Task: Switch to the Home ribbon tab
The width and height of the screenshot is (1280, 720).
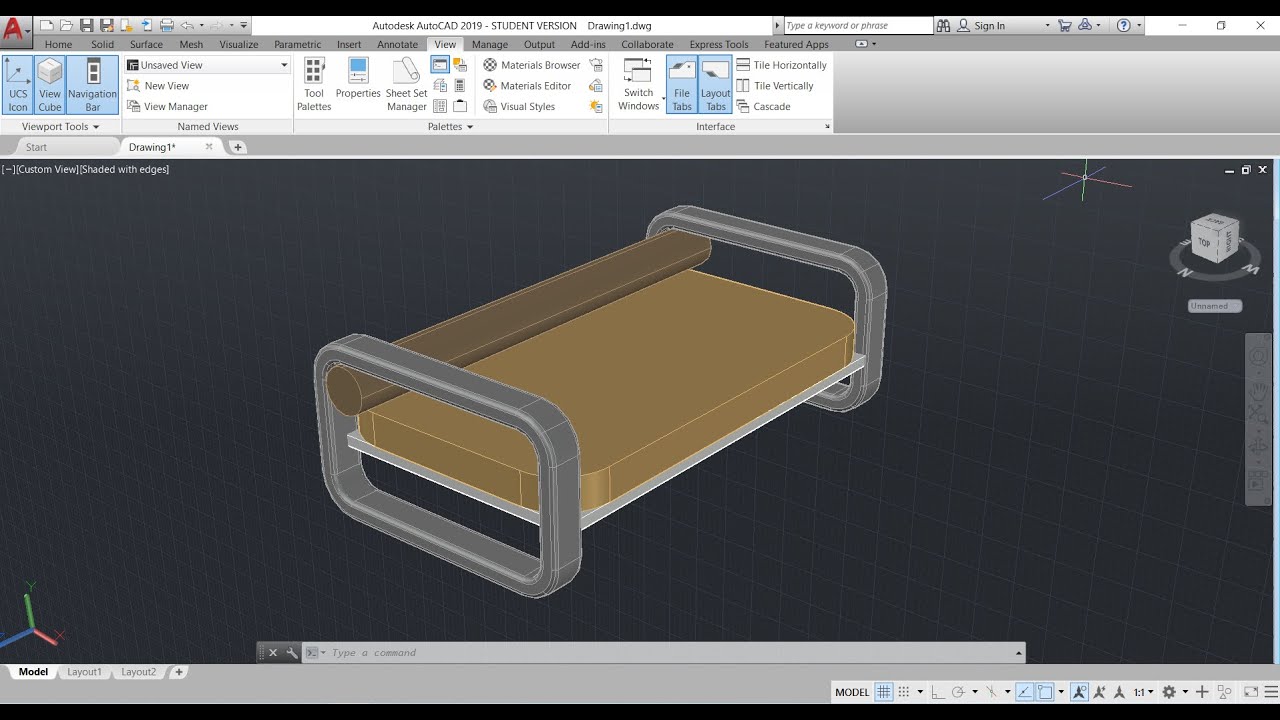Action: click(58, 44)
